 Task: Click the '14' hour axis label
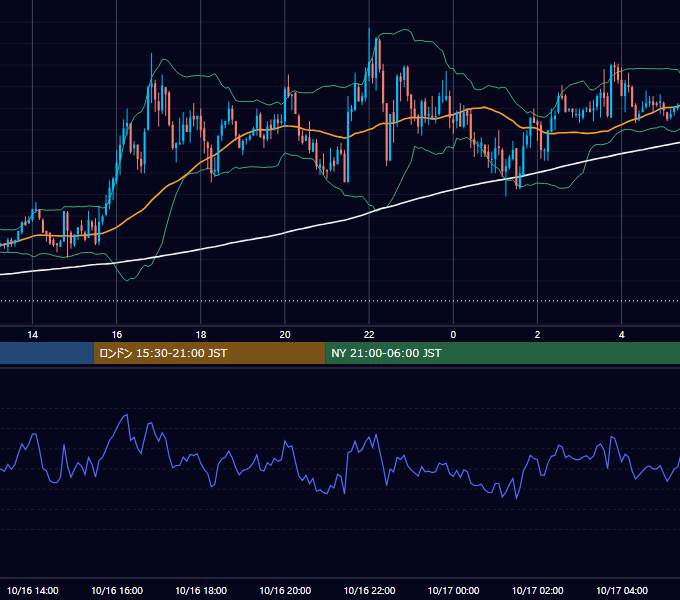point(33,335)
